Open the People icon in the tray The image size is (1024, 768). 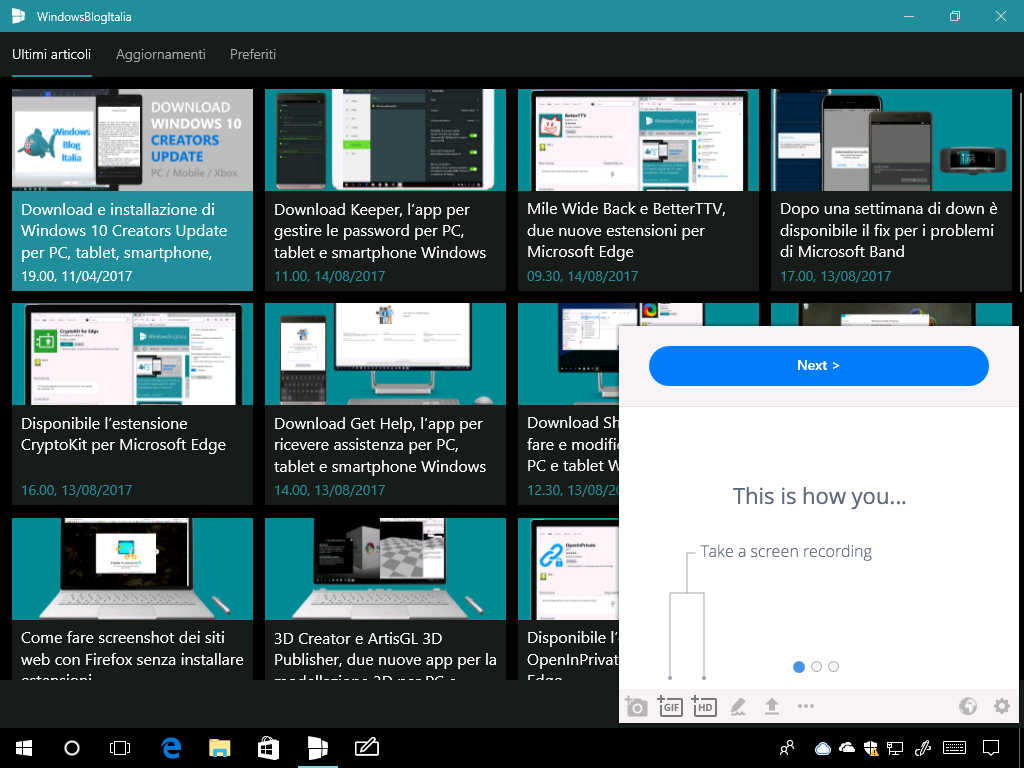[x=787, y=748]
